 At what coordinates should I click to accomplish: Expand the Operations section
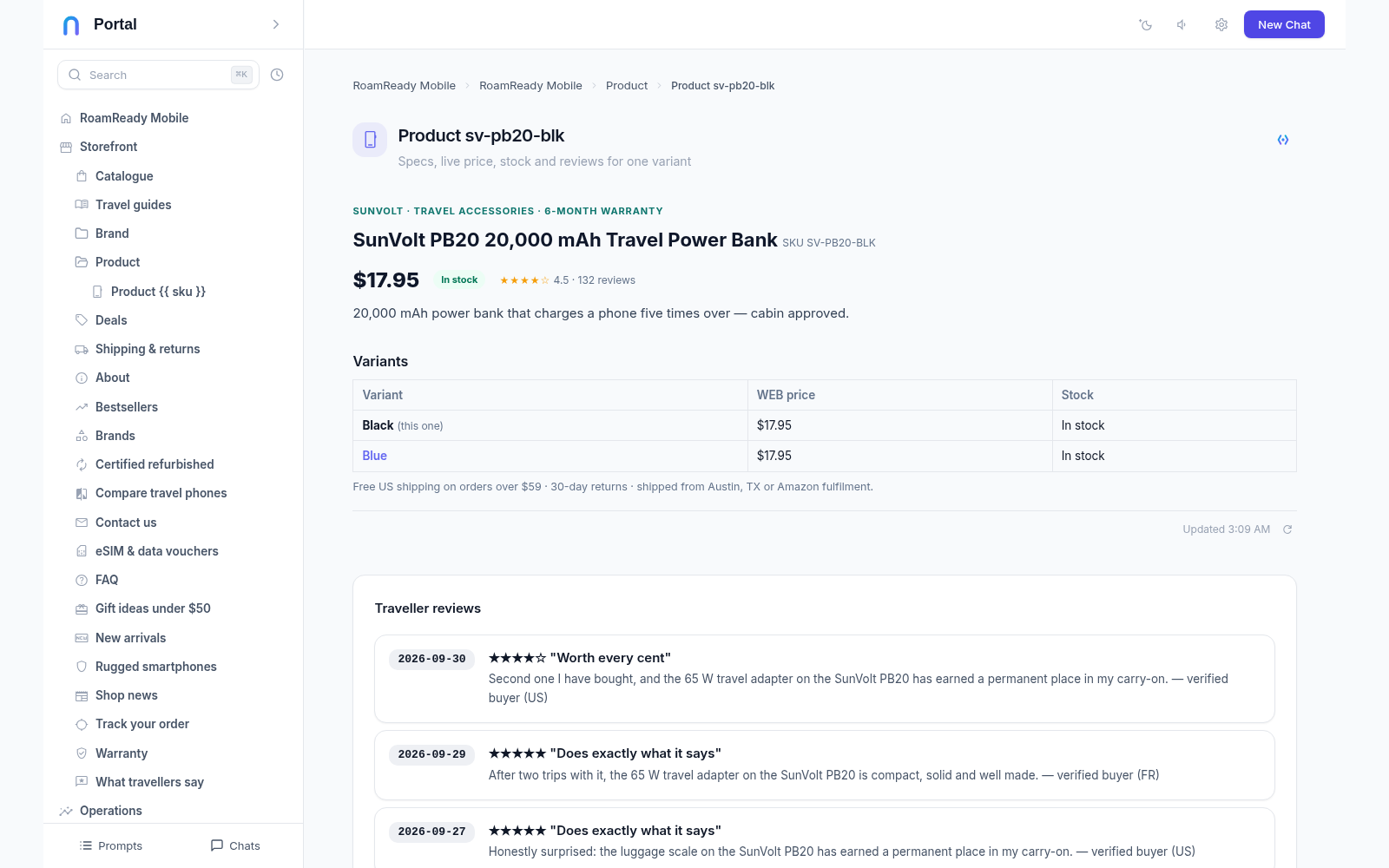coord(111,811)
